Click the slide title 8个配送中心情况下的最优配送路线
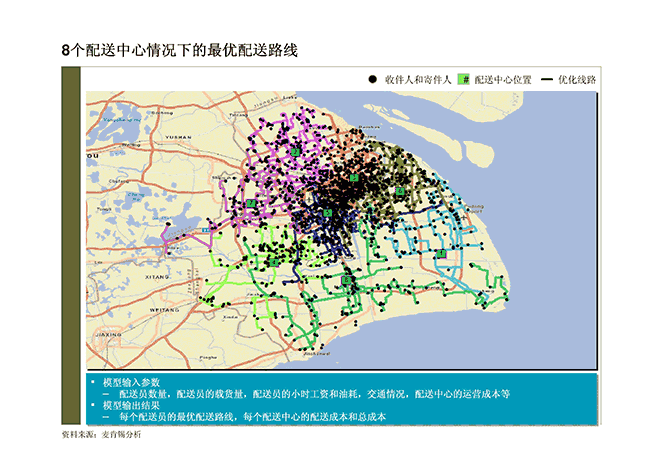This screenshot has height=473, width=669. [180, 50]
